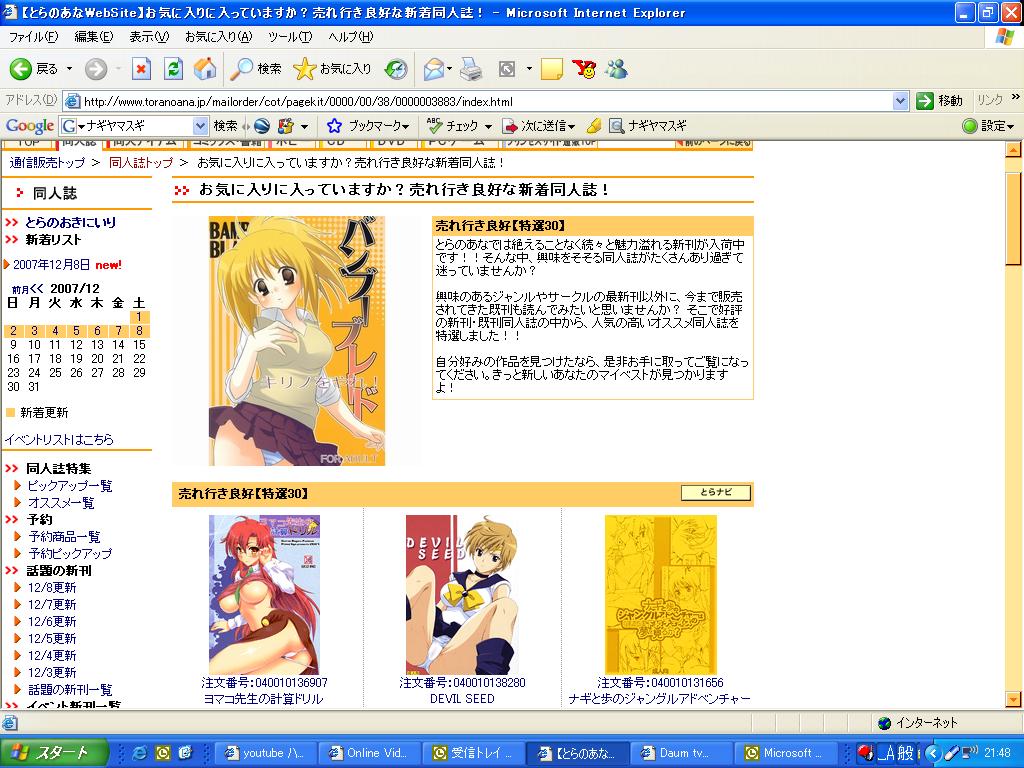
Task: Click the Mail envelope icon
Action: (433, 69)
